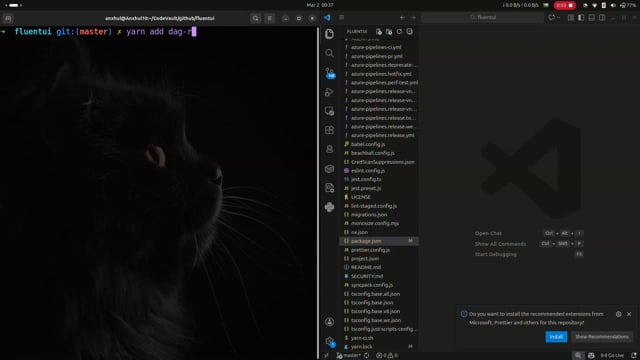Click the Wi-Fi icon in system tray
Screen dimensions: 640x360
pyautogui.click(x=594, y=5)
